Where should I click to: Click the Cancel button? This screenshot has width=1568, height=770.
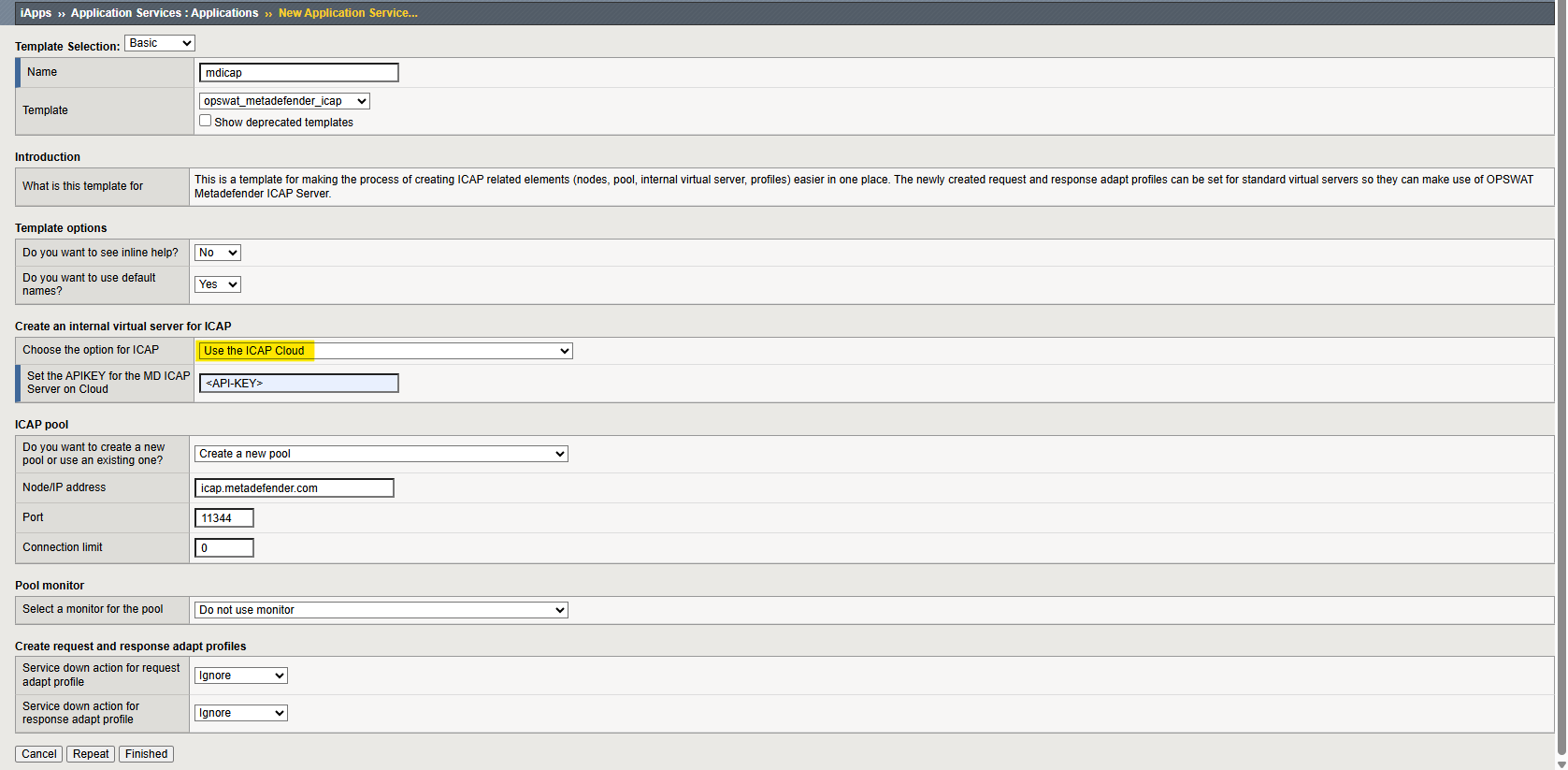point(38,754)
